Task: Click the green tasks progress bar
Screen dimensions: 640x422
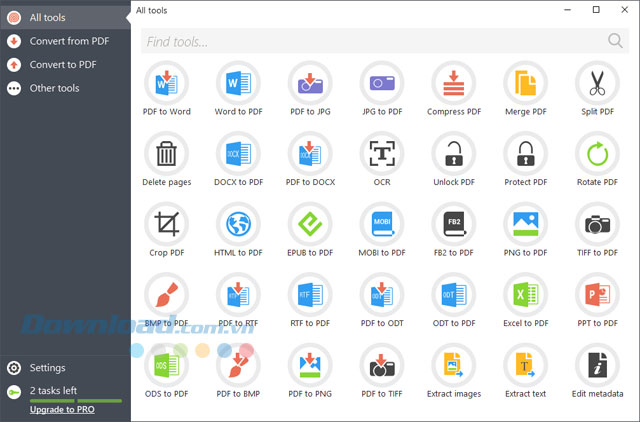Action: tap(76, 401)
